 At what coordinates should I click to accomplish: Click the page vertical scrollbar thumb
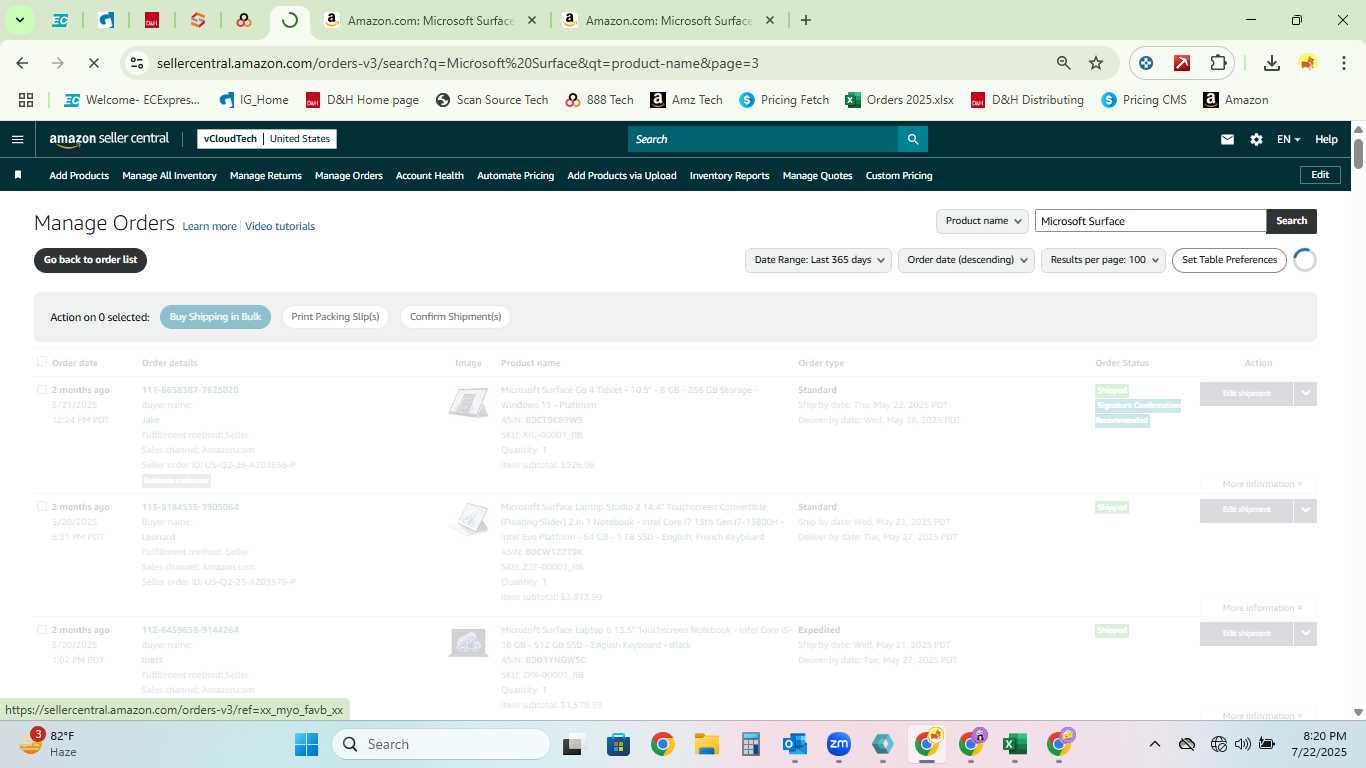click(x=1358, y=153)
